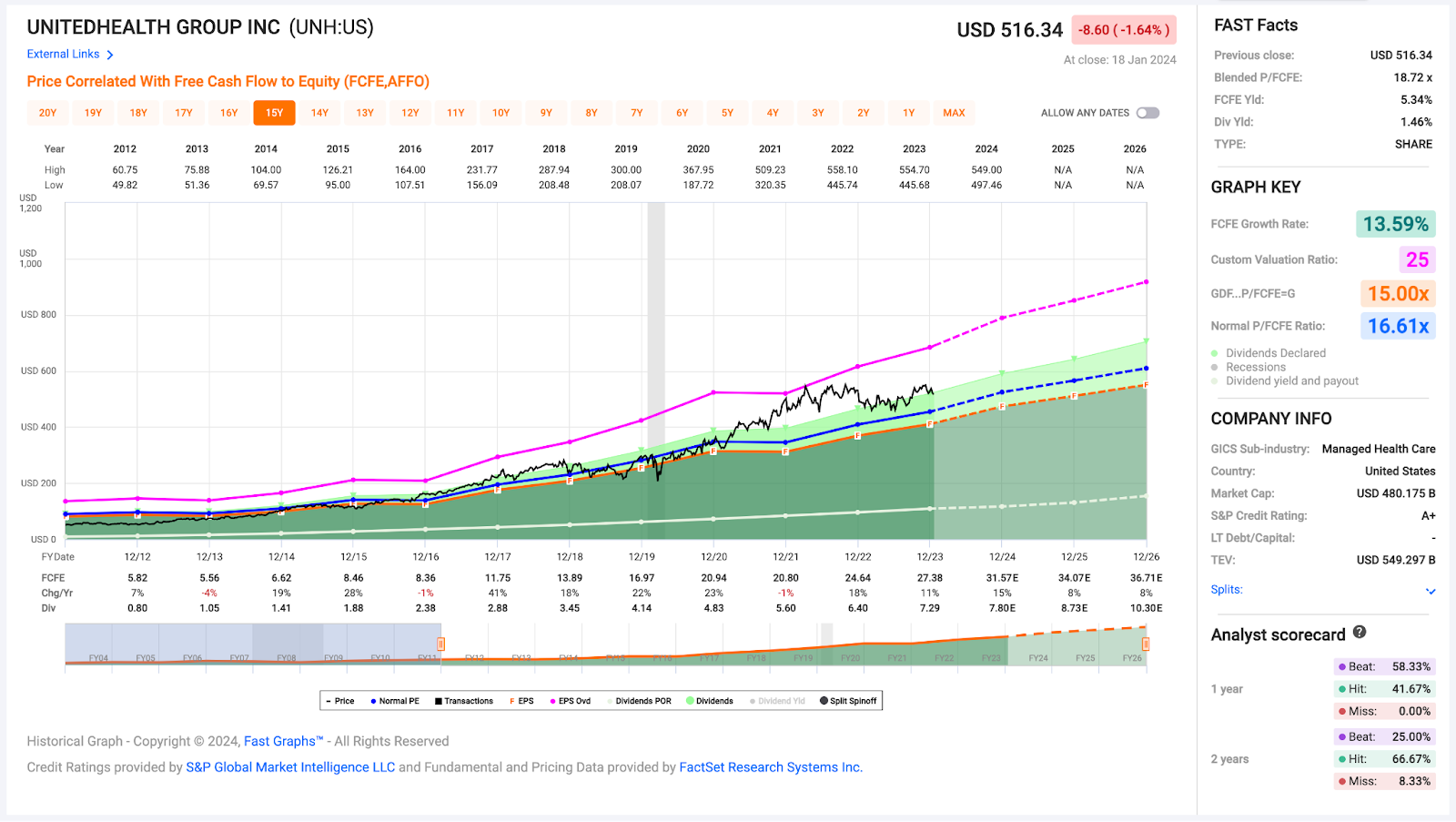This screenshot has height=822, width=1456.
Task: Toggle the Dividends legend item
Action: click(710, 701)
